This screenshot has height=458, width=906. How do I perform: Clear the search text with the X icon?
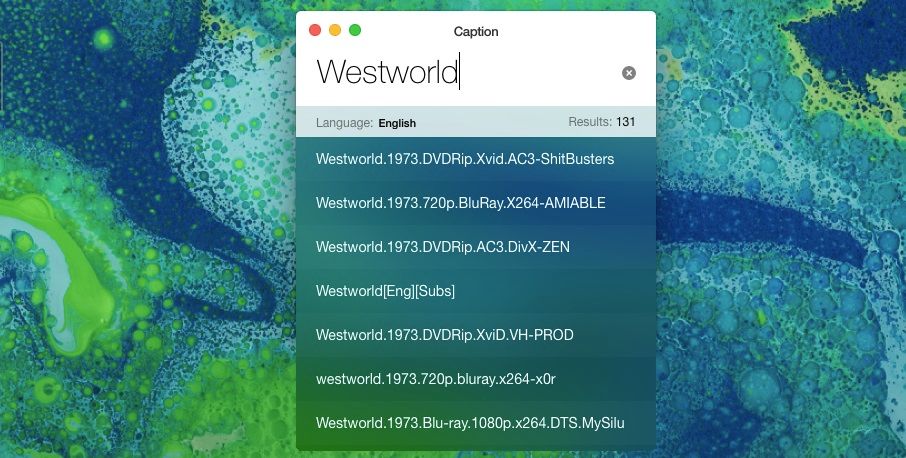click(628, 73)
